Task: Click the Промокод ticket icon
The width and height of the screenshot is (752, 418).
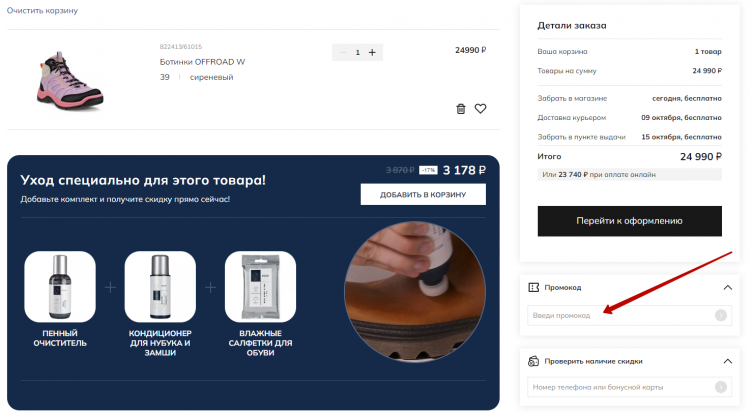Action: [533, 287]
